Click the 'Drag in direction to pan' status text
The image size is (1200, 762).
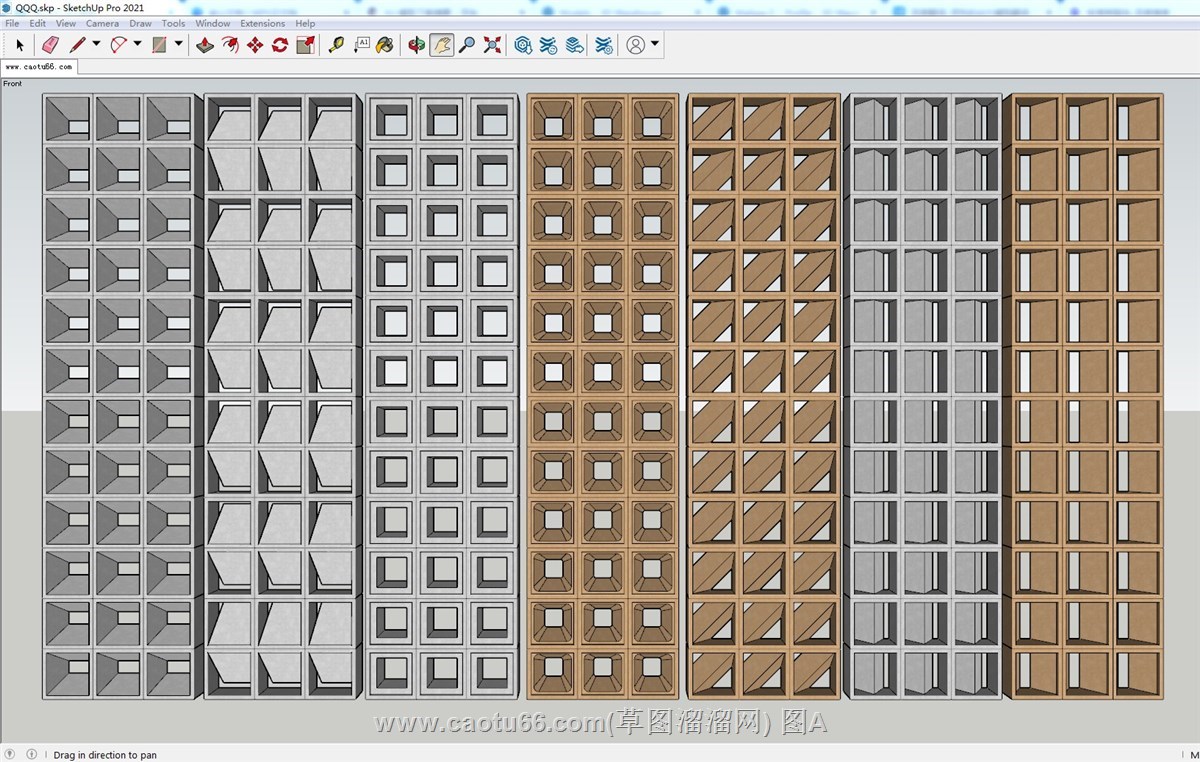[105, 755]
